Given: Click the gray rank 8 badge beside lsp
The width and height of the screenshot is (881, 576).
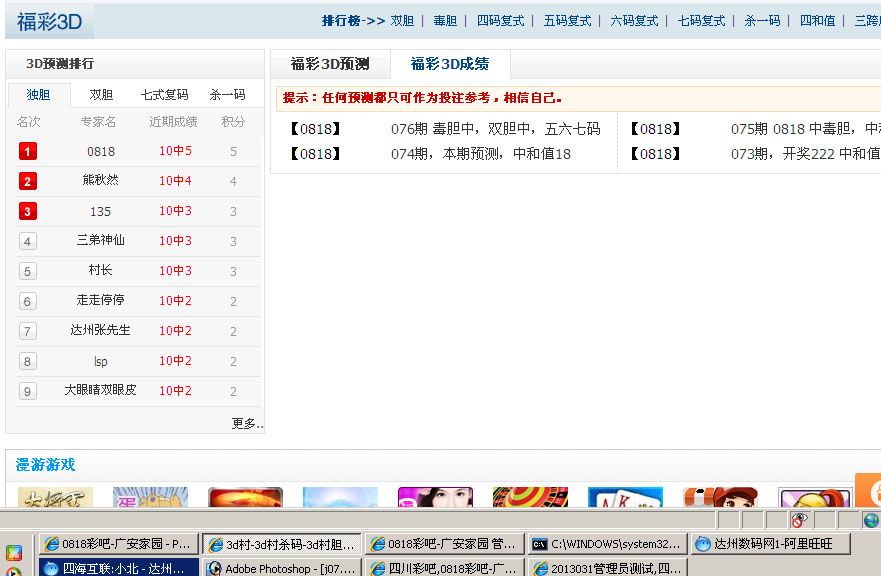Looking at the screenshot, I should [28, 361].
